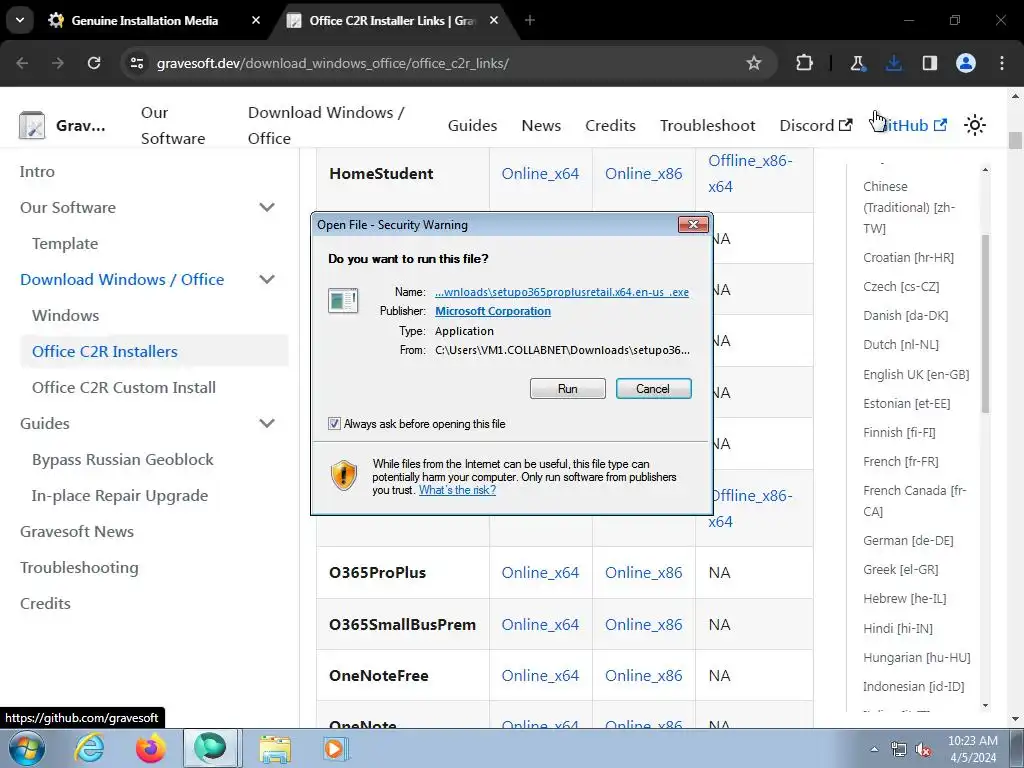
Task: Toggle the site light/dark theme icon
Action: (975, 125)
